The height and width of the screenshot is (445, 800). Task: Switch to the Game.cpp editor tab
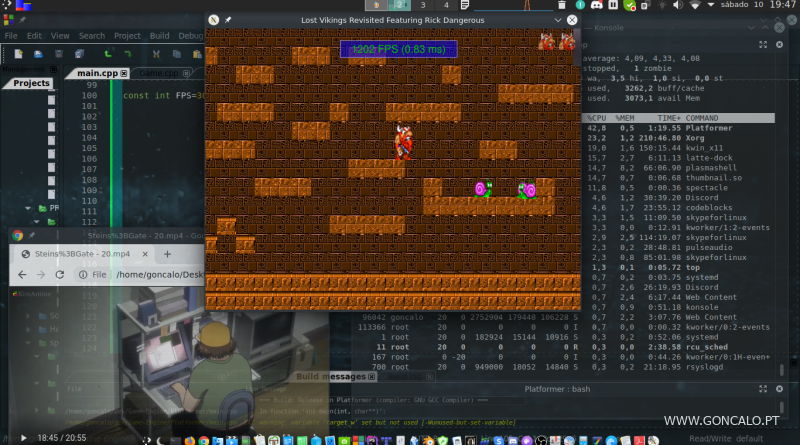159,73
